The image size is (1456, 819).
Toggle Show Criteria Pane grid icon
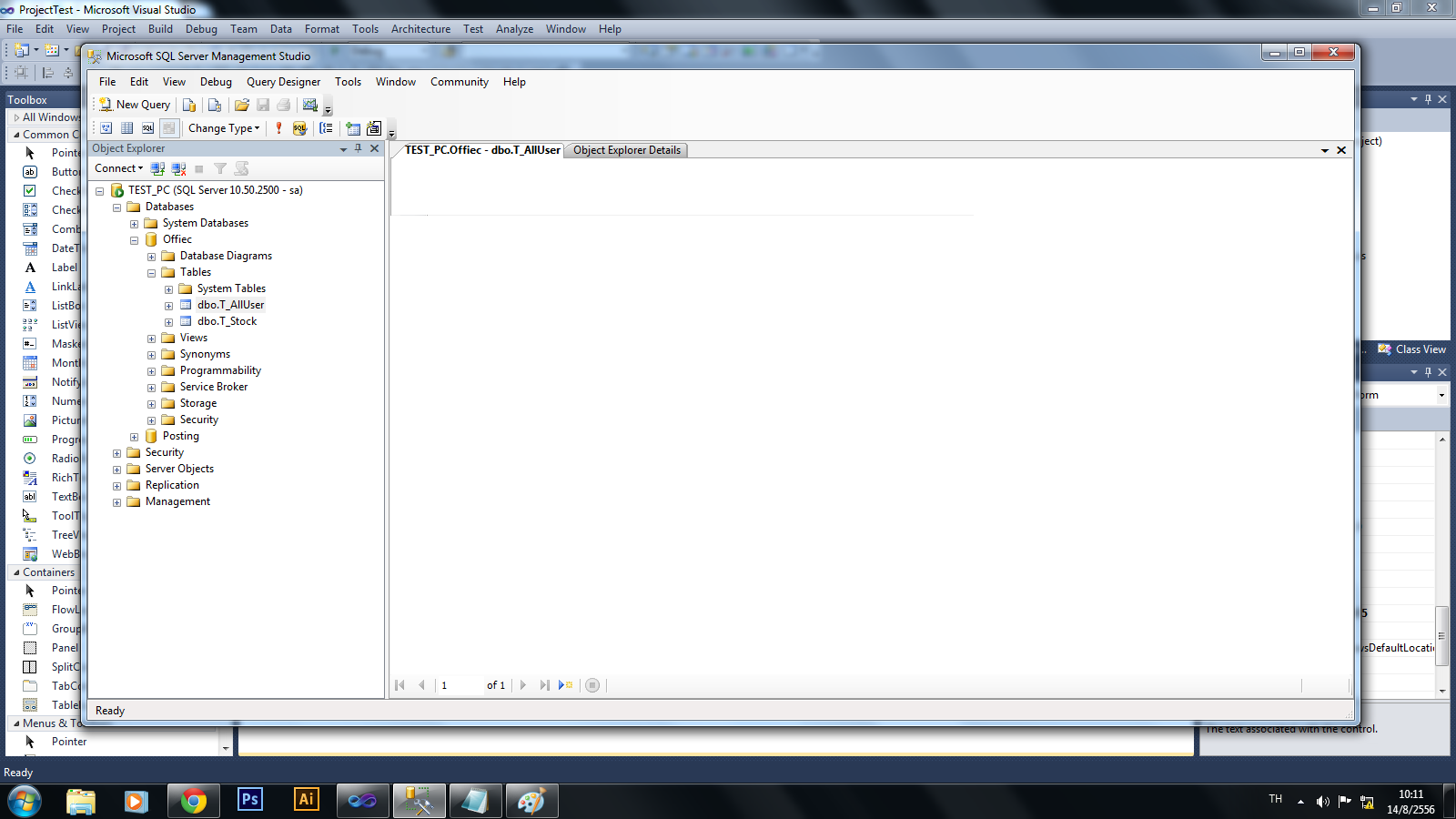(x=127, y=128)
